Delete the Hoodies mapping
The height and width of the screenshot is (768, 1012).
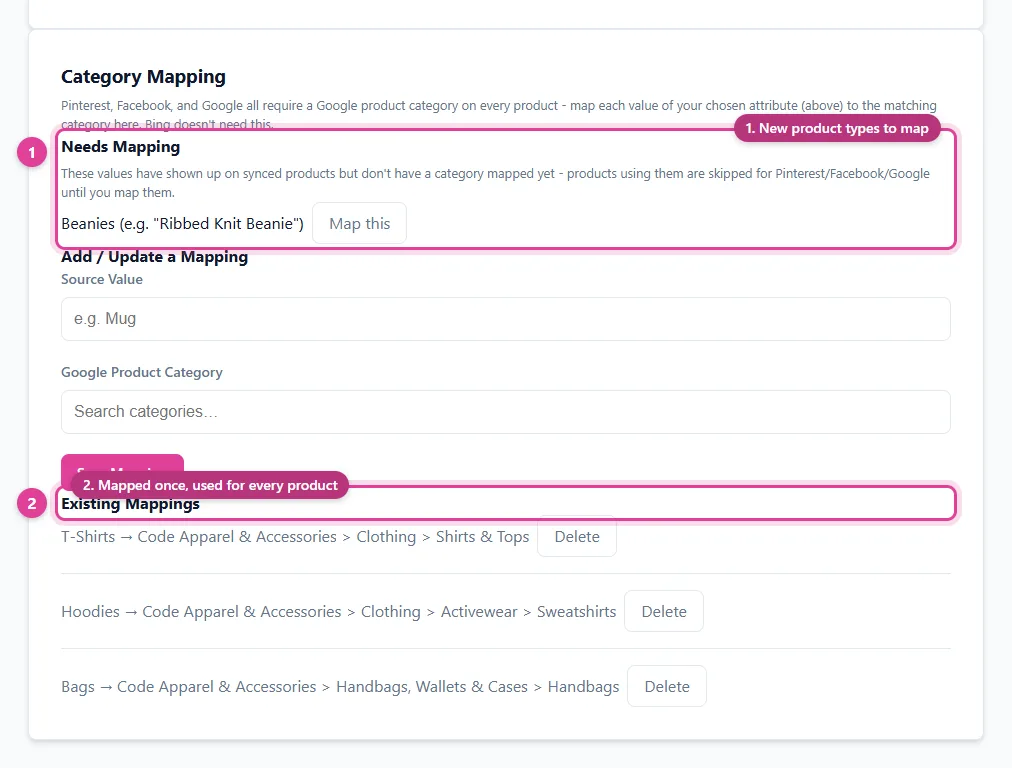click(663, 611)
